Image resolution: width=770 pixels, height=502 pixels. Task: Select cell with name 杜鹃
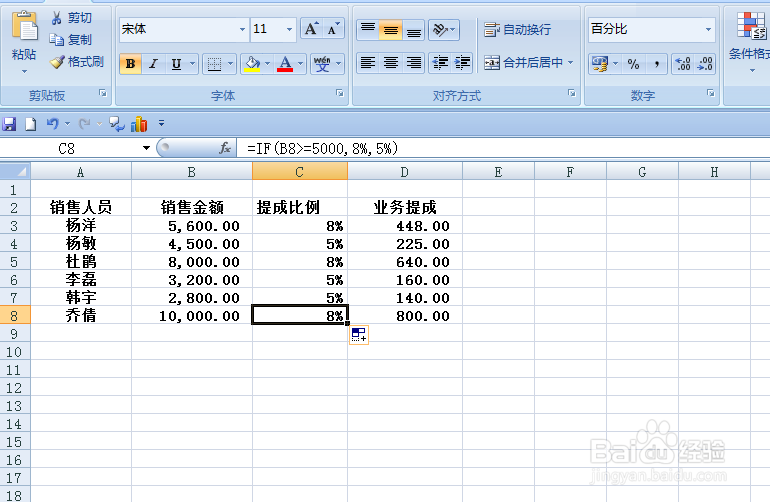coord(81,261)
